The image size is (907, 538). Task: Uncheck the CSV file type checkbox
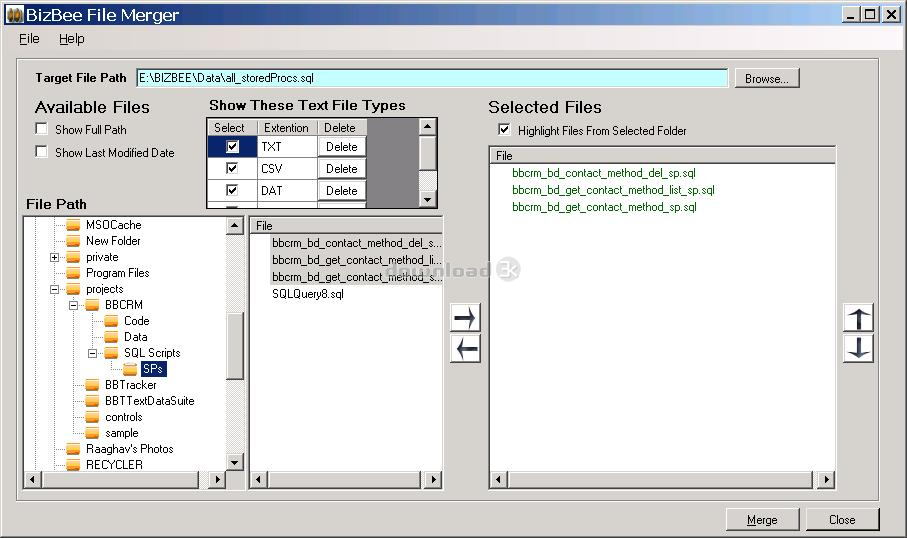tap(232, 168)
